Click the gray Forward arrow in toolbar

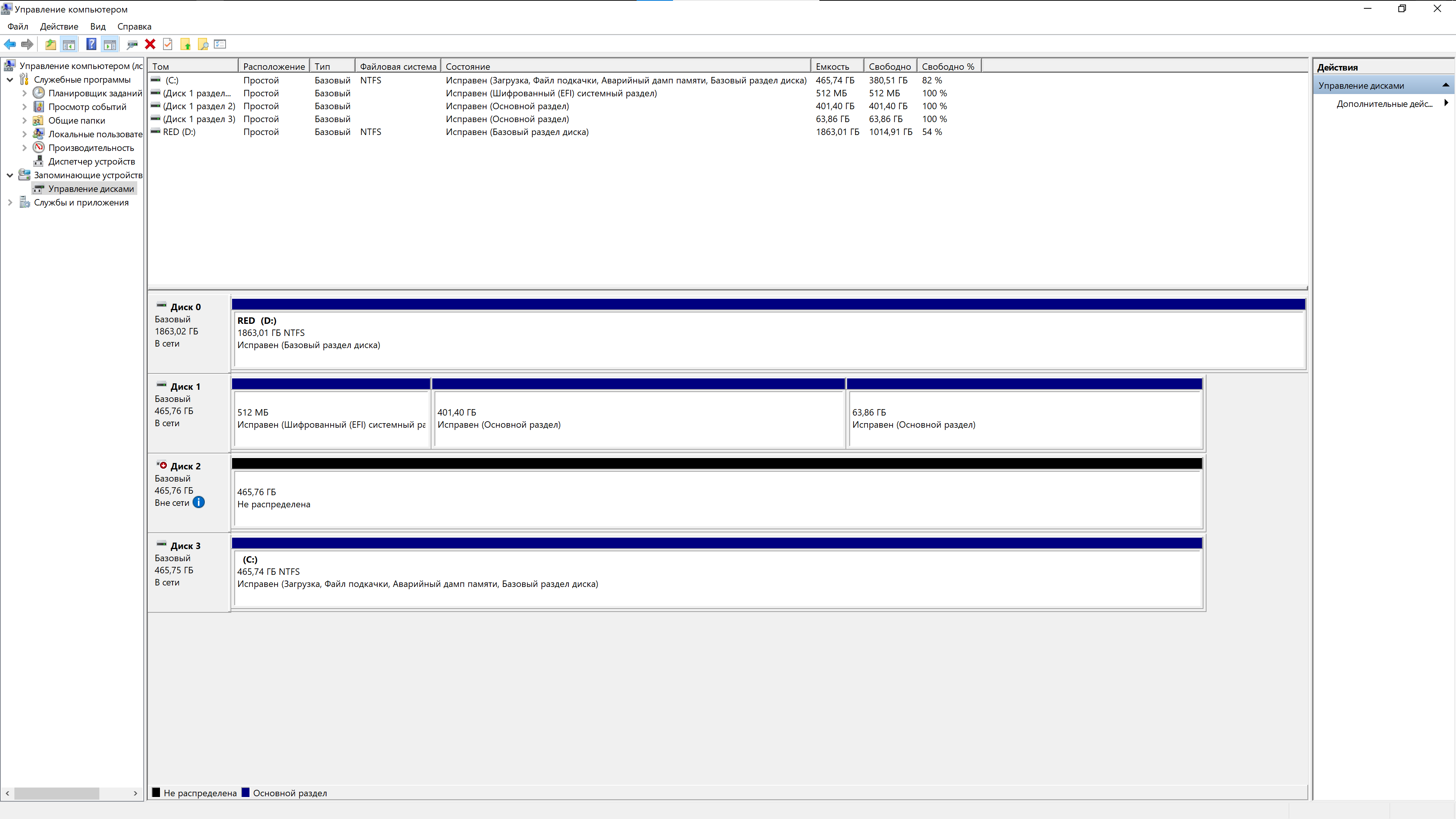[27, 44]
